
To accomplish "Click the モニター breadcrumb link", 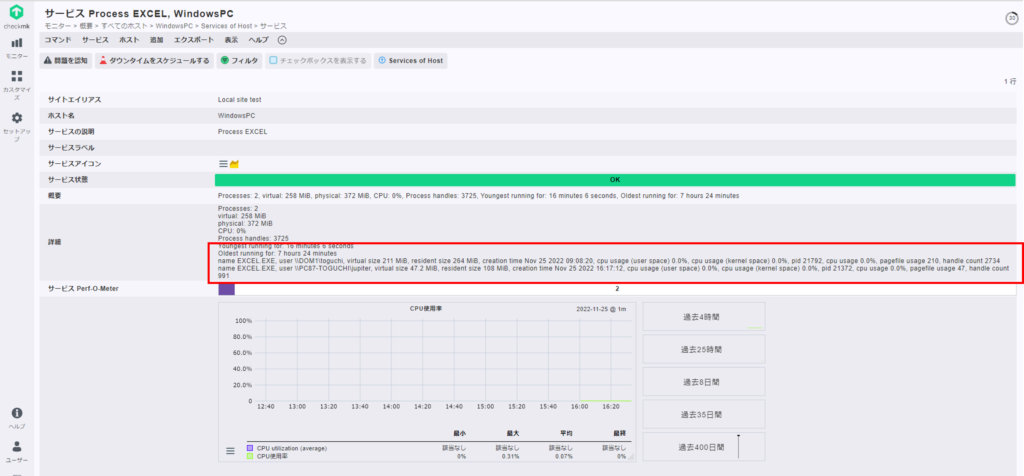I will [x=56, y=26].
